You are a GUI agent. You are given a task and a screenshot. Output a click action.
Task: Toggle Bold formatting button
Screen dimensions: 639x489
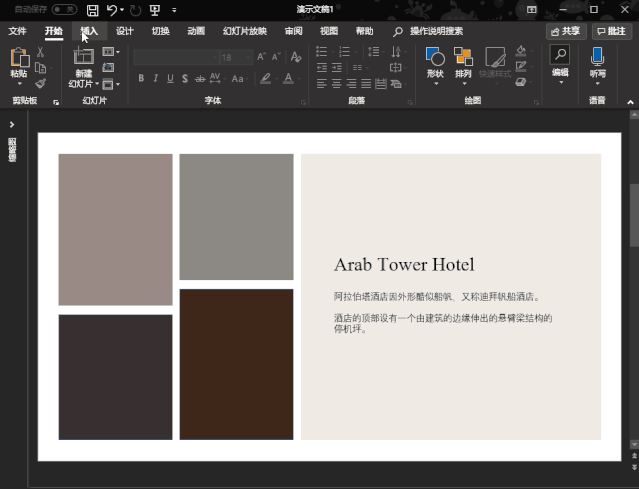click(141, 78)
